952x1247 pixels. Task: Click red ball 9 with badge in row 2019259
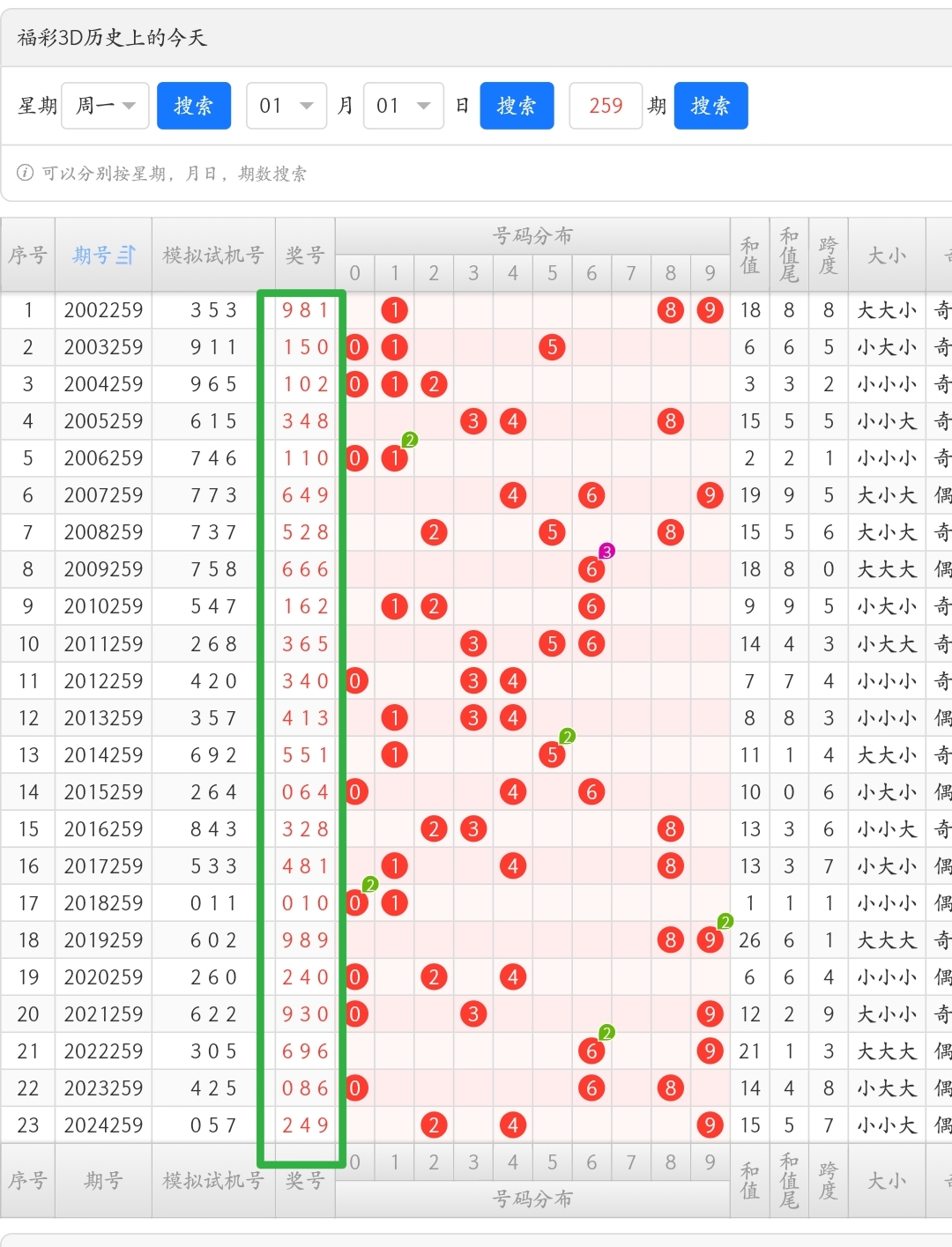click(710, 940)
